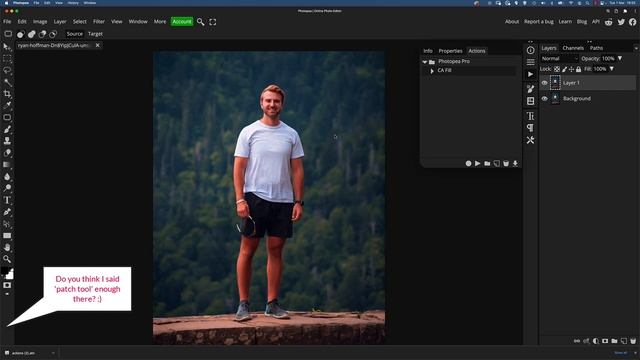
Task: Select the Patch healing tool in toolbar
Action: tap(7, 118)
